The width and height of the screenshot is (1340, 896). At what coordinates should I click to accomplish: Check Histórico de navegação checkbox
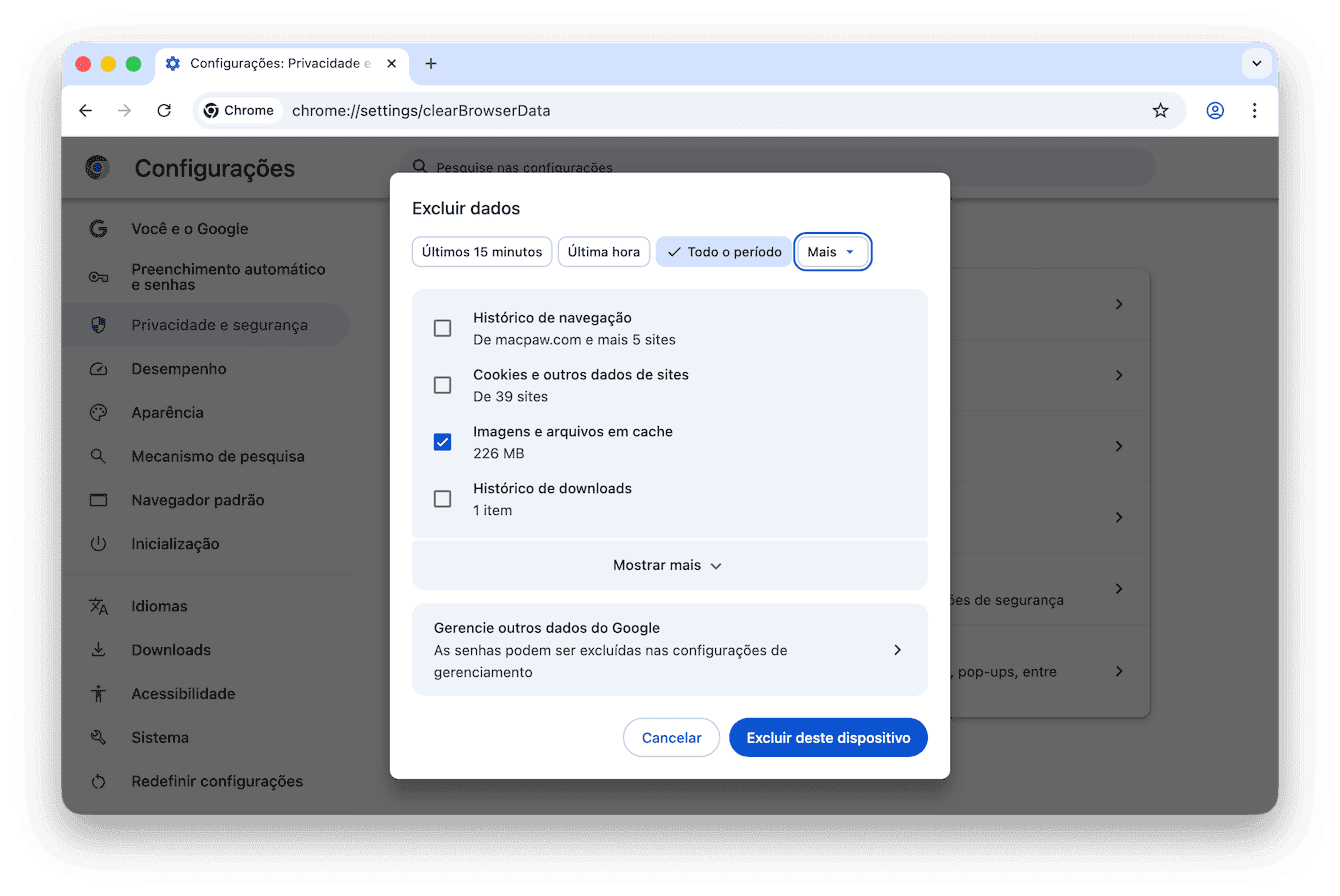442,328
